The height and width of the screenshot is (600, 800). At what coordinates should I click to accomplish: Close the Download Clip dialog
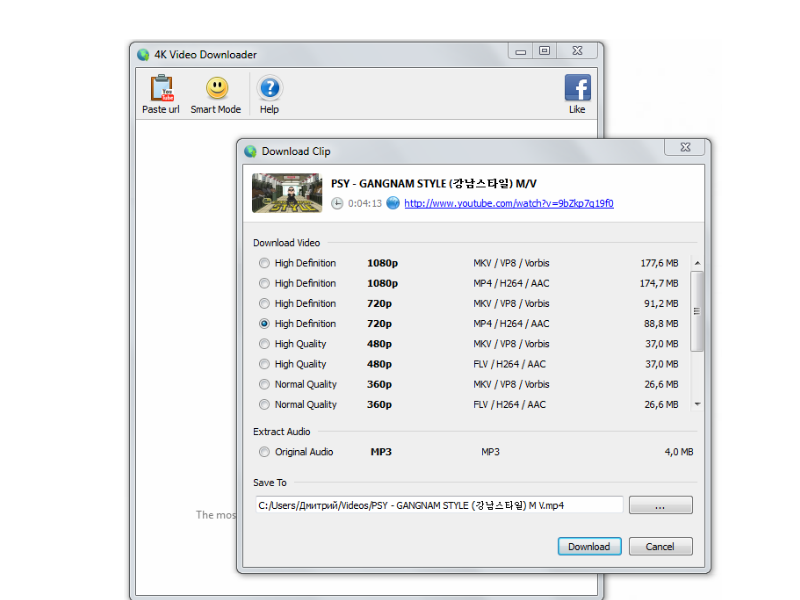pos(685,147)
